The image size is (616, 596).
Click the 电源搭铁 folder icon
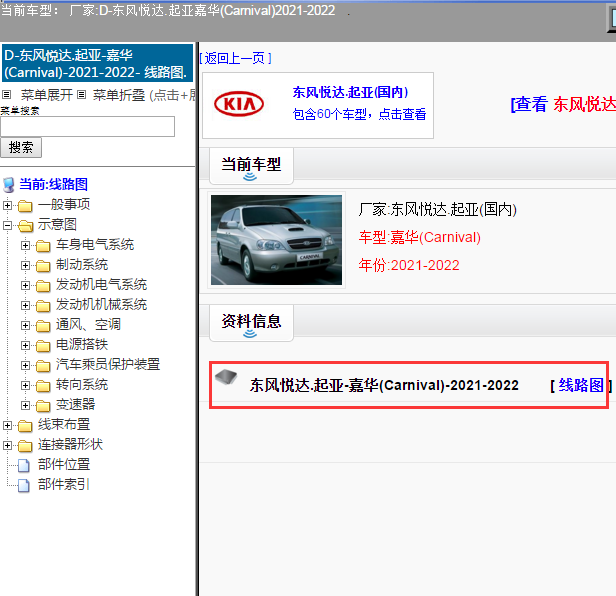click(x=43, y=346)
